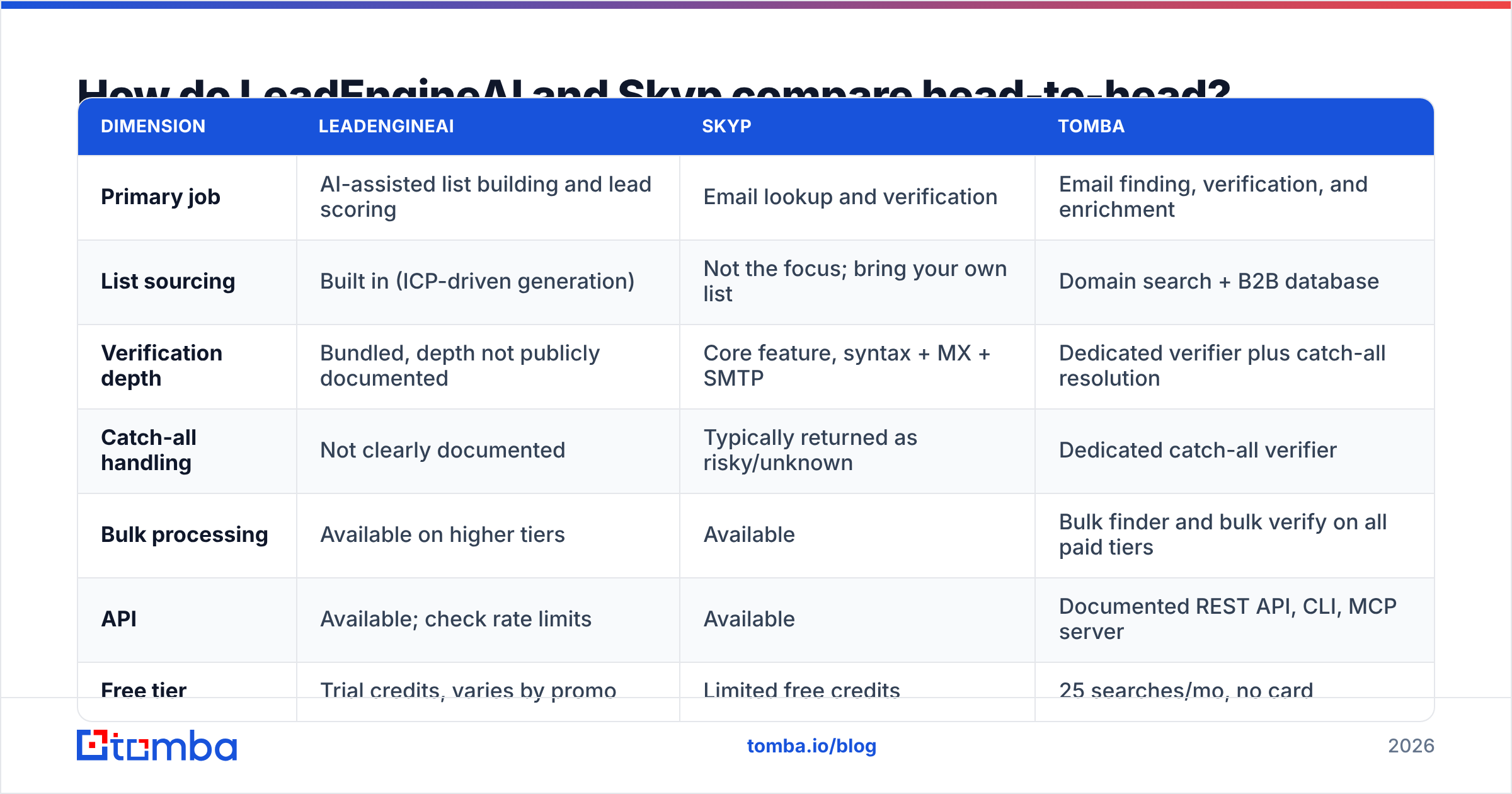Click 'Email finding, verification, and enrichment' cell

click(1213, 197)
